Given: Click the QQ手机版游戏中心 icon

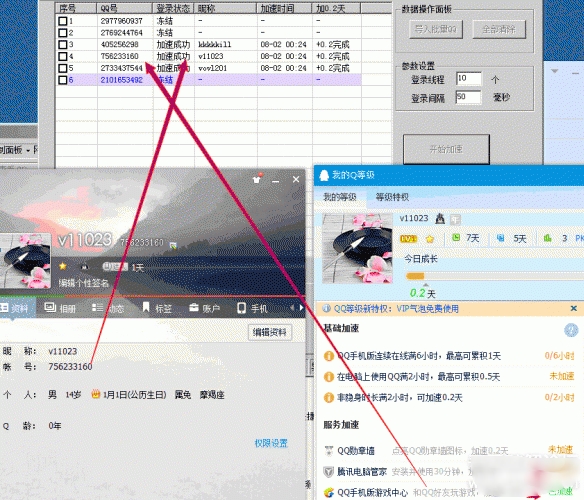Looking at the screenshot, I should (328, 493).
